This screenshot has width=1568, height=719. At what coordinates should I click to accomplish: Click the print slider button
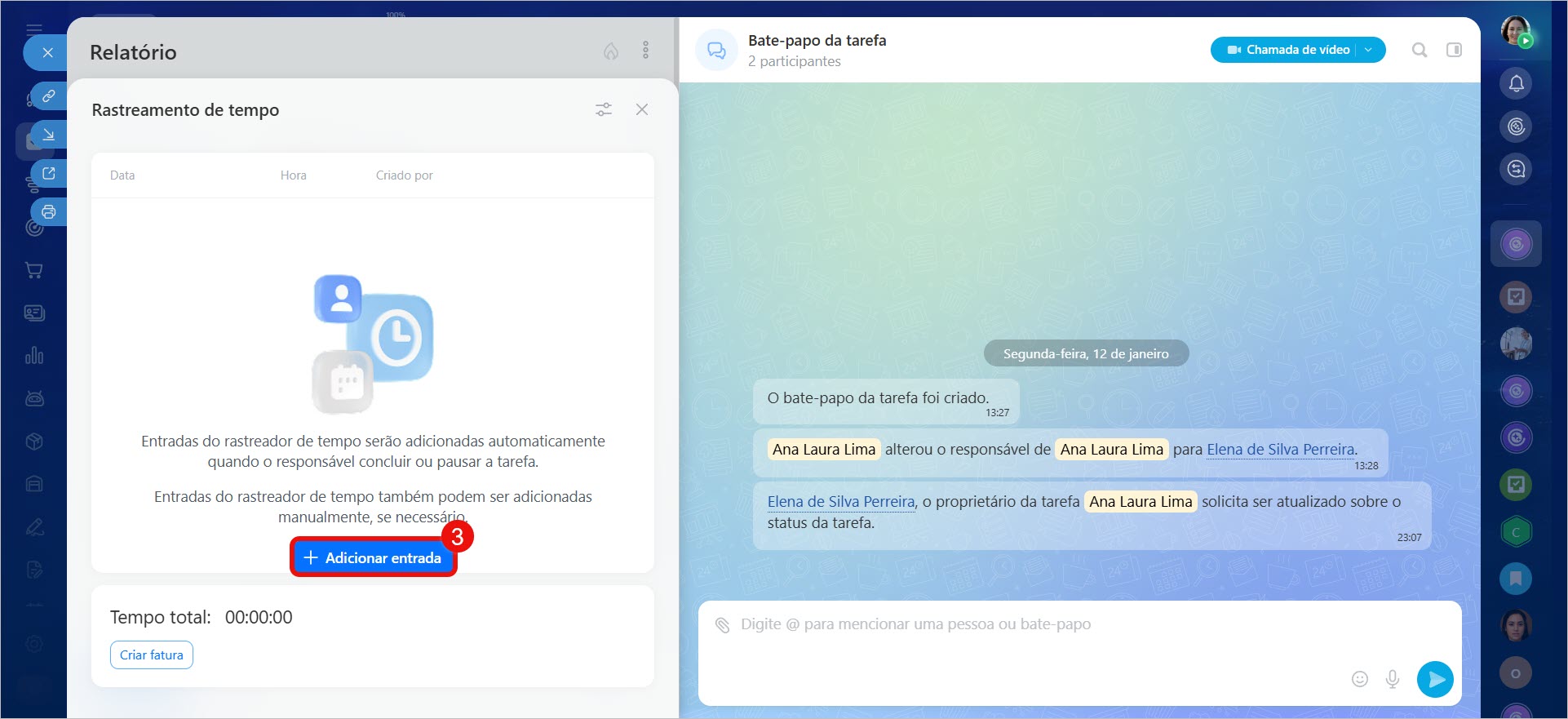(x=49, y=212)
